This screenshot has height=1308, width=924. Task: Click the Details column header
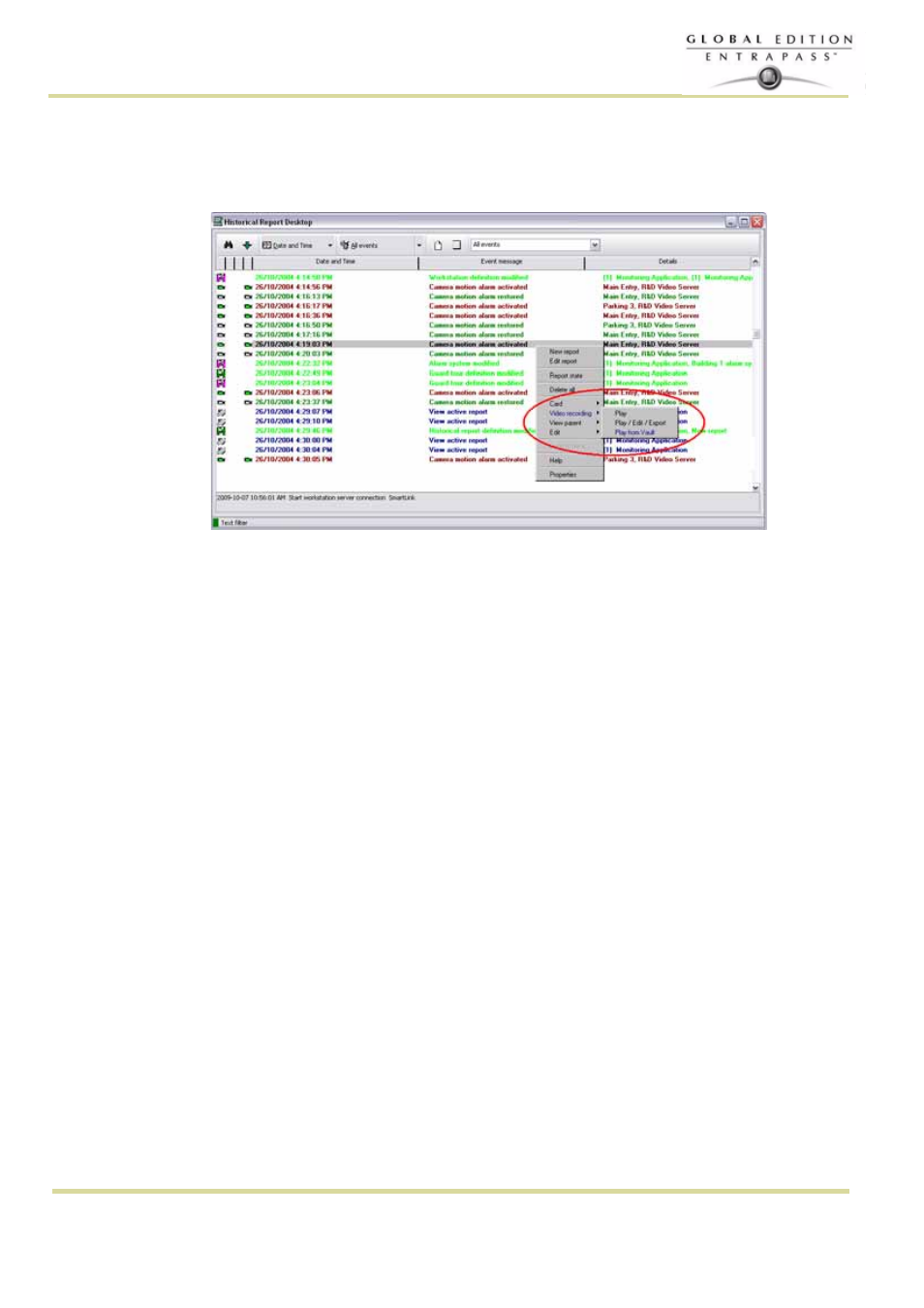[x=668, y=262]
